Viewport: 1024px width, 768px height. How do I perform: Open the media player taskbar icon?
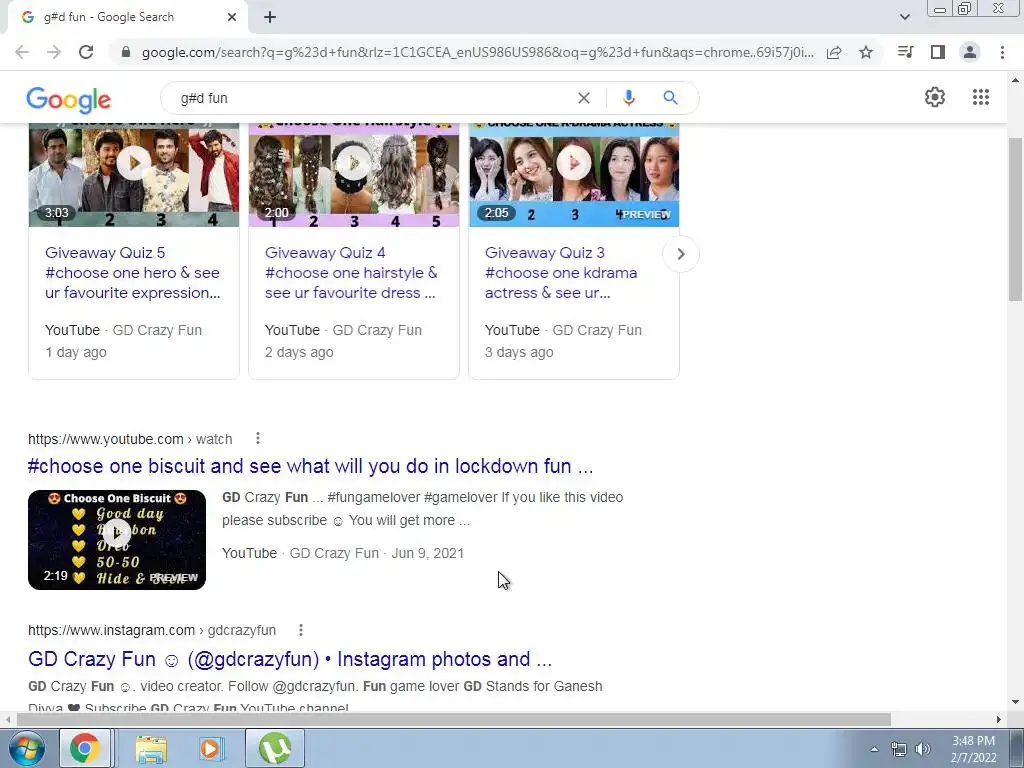(210, 748)
